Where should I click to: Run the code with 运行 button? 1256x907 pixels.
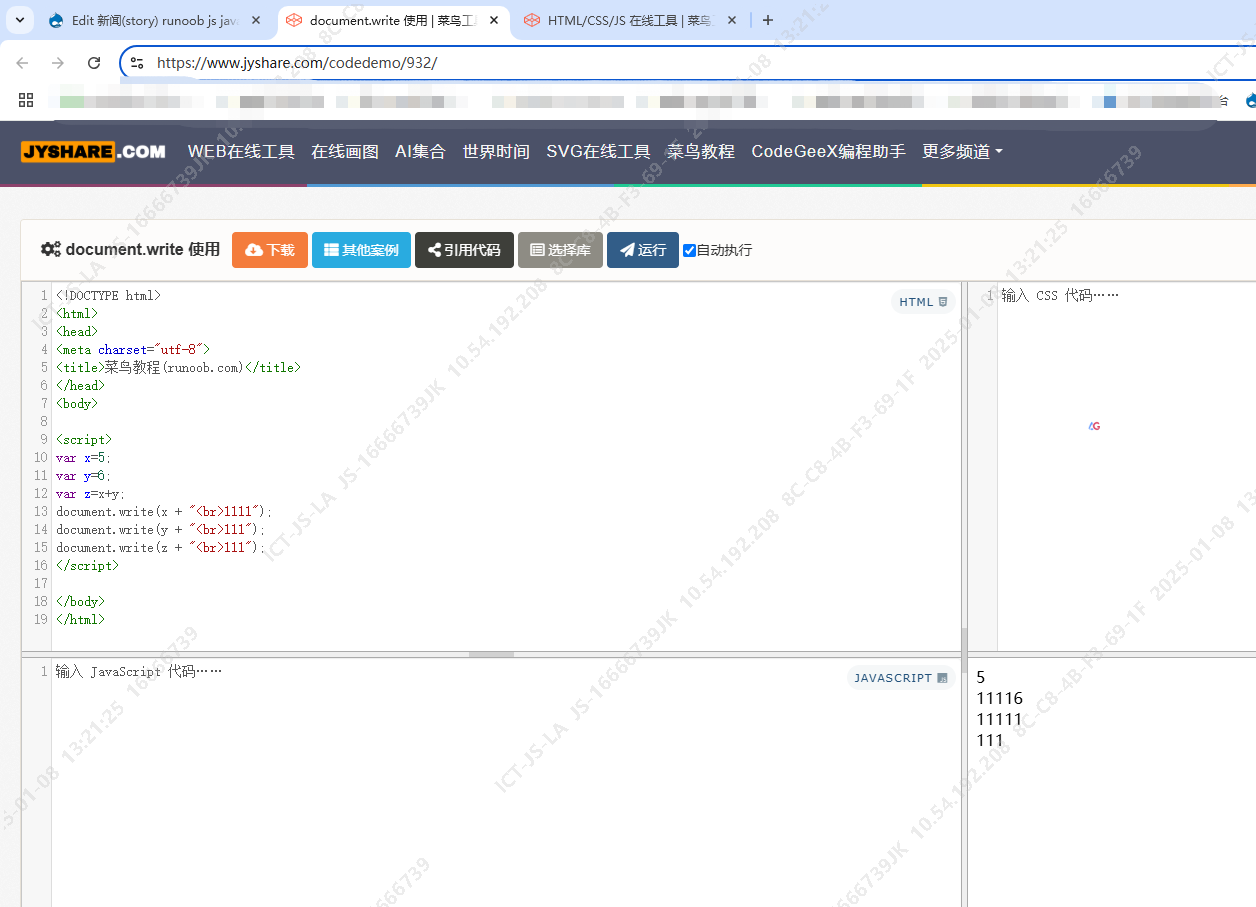(643, 250)
